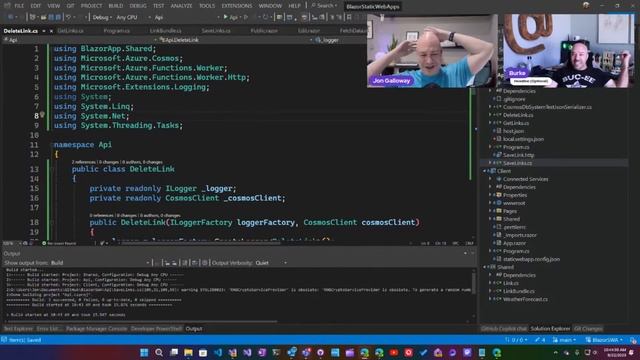This screenshot has height=360, width=640.
Task: Select GetLinks.cs in Solution Explorer
Action: tap(516, 123)
